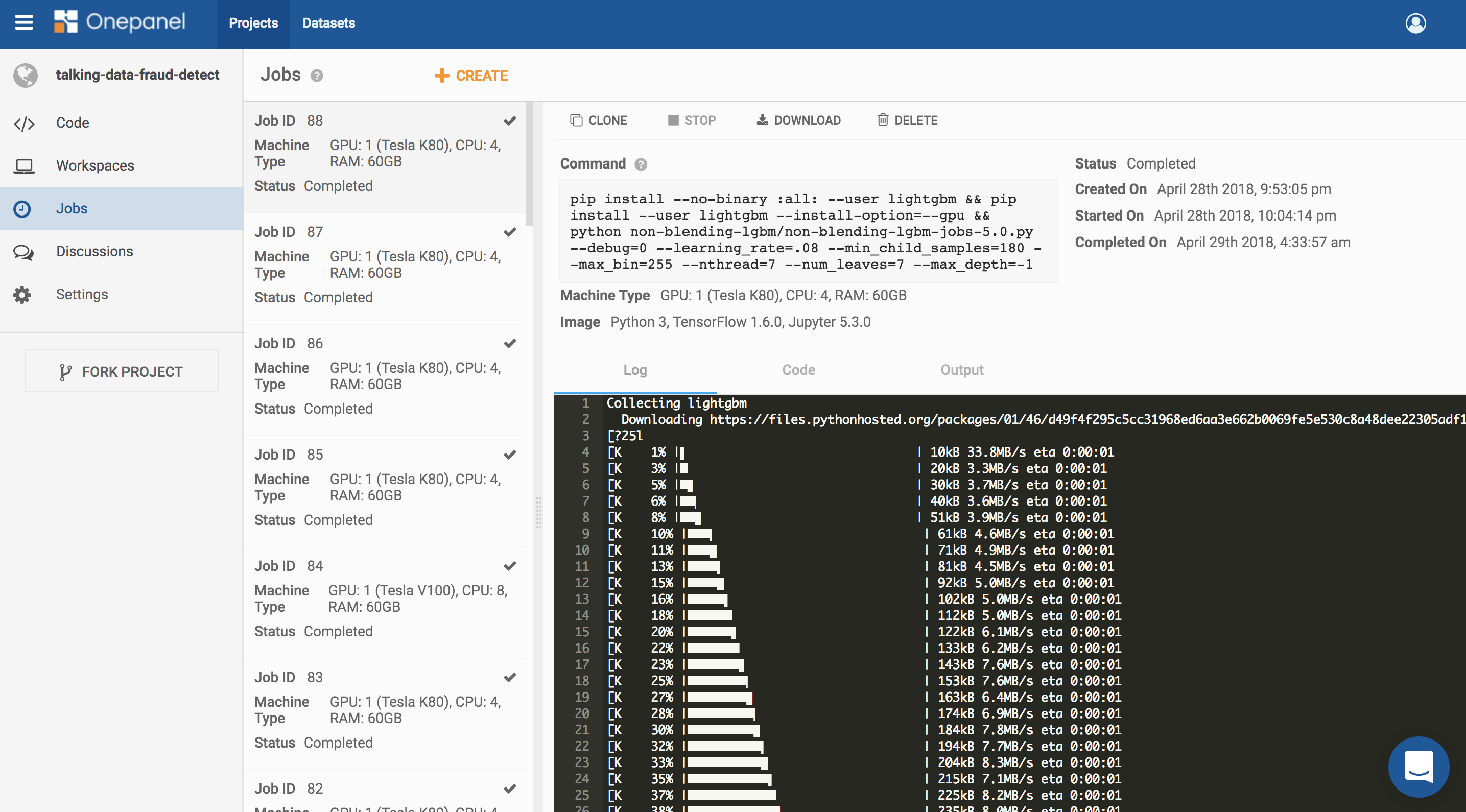Create a new job
This screenshot has height=812, width=1466.
click(471, 76)
